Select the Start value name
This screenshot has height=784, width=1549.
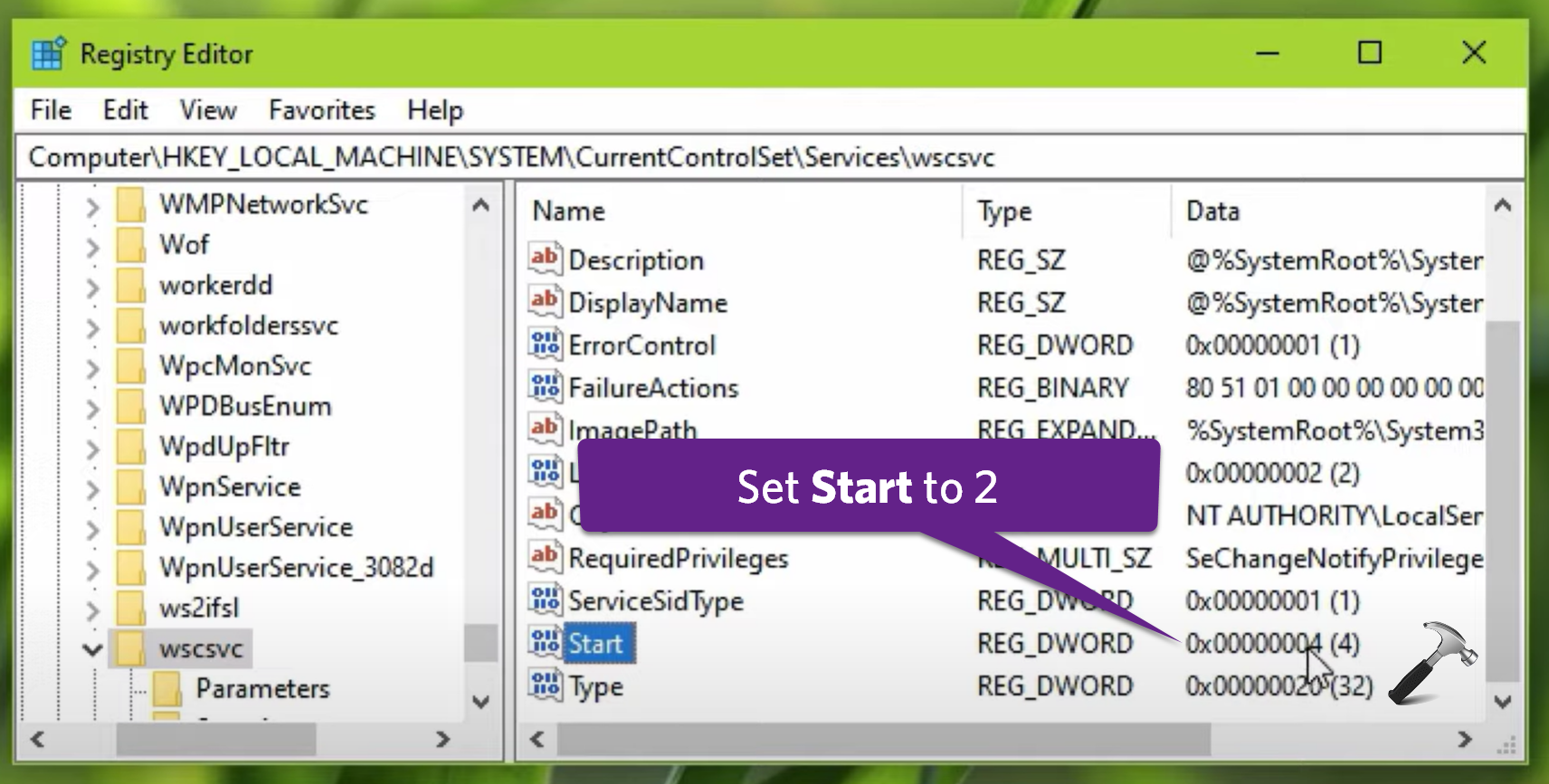[595, 643]
